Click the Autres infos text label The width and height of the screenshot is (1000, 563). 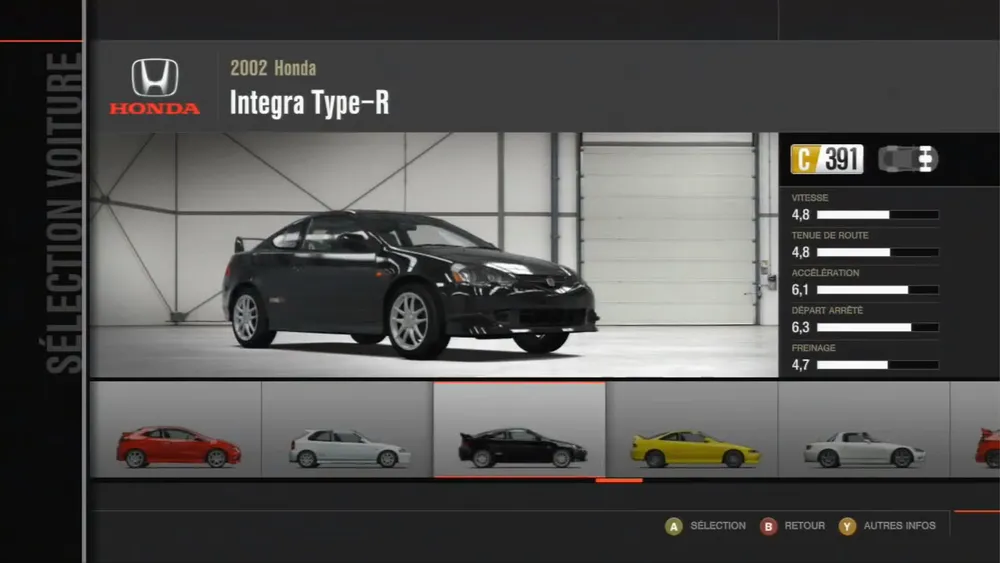pos(899,526)
